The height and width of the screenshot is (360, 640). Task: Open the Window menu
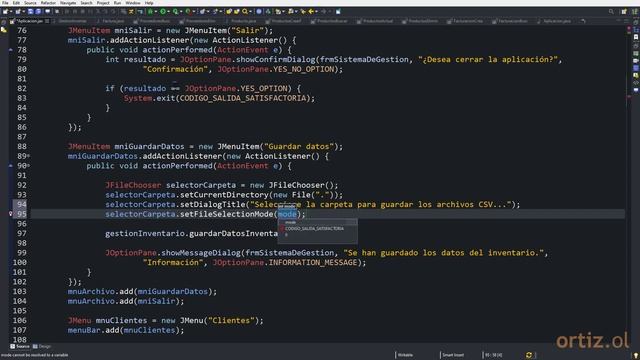133,3
